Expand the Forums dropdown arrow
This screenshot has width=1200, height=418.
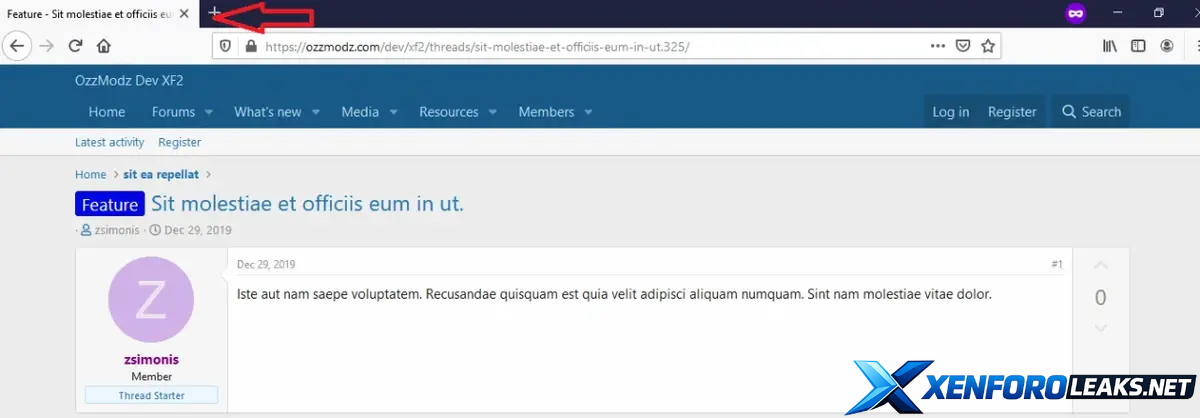pos(207,112)
